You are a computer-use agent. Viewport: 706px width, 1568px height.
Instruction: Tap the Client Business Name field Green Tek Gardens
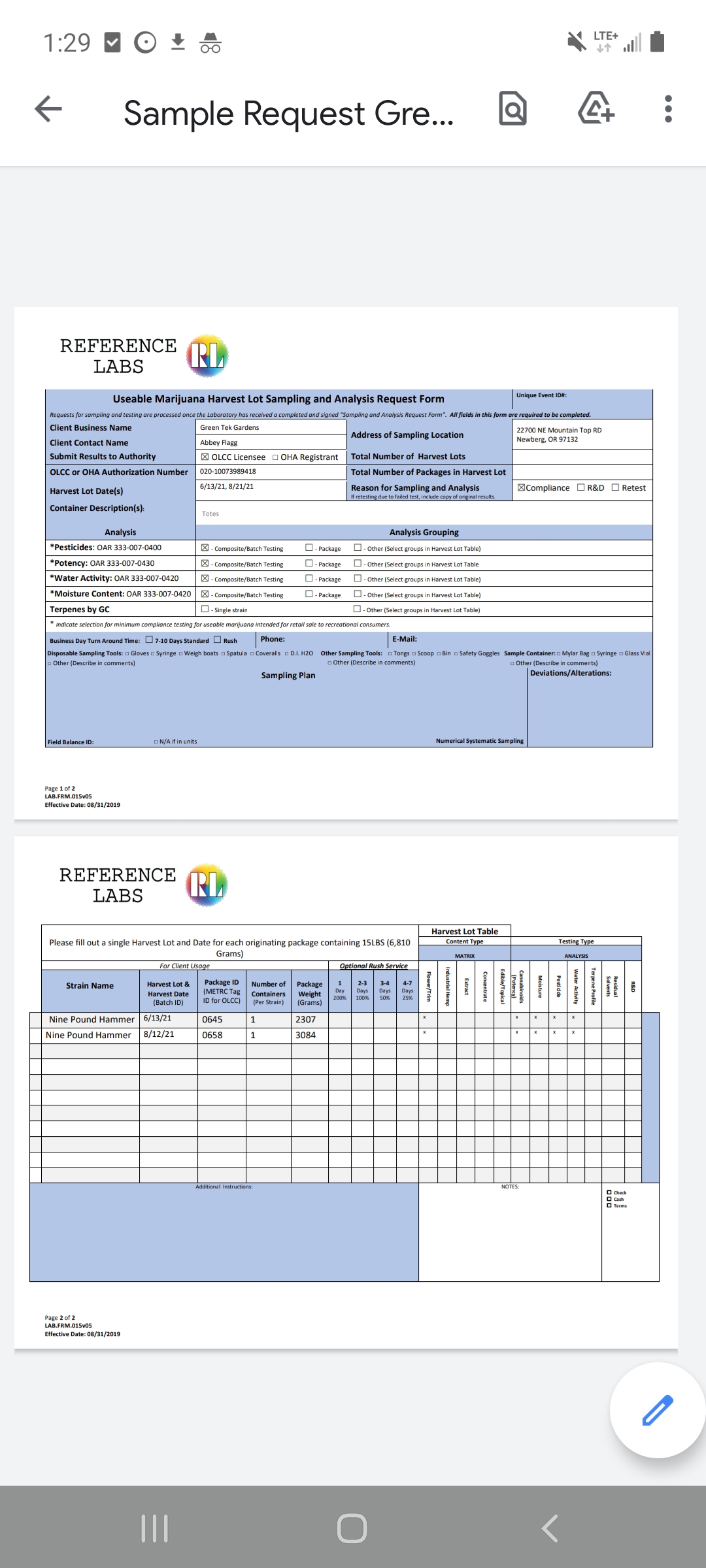[x=270, y=427]
